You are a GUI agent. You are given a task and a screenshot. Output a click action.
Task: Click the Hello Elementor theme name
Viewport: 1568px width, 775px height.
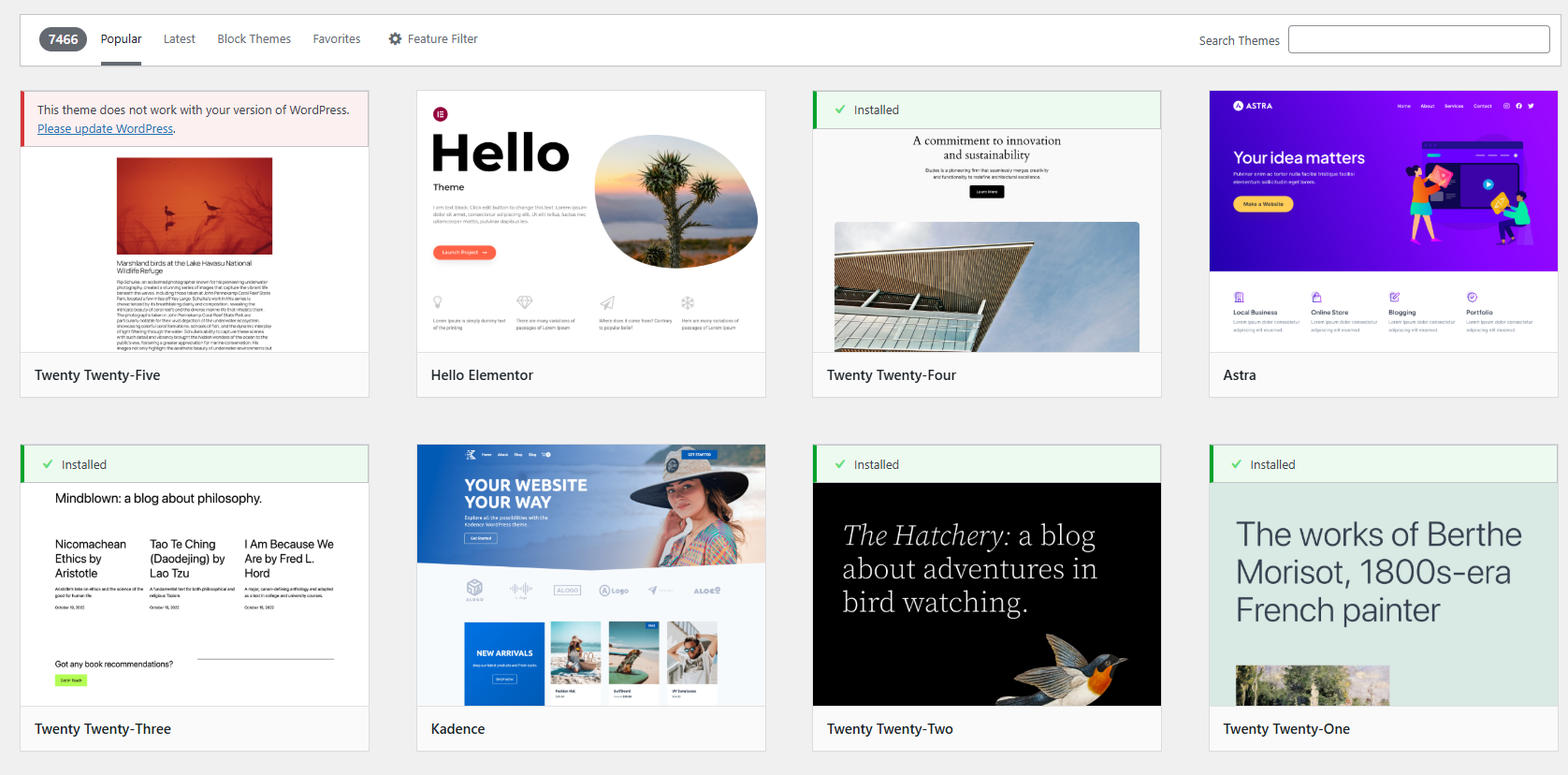tap(482, 375)
